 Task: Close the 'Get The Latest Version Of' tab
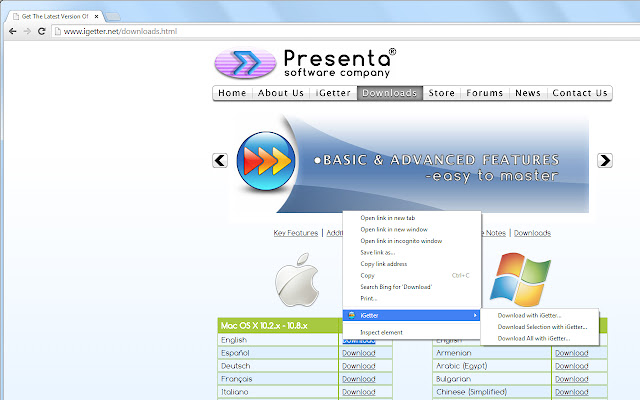pos(96,16)
